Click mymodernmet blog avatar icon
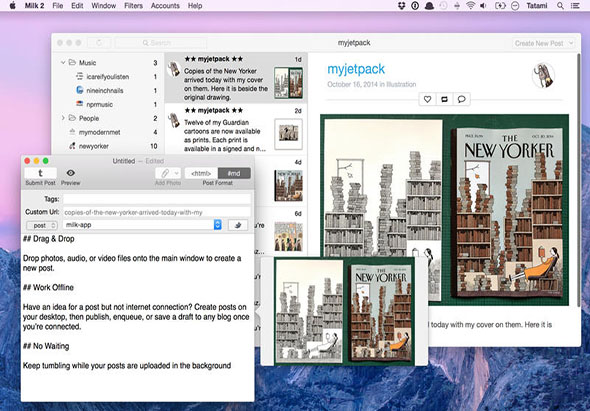This screenshot has height=411, width=590. pos(72,132)
